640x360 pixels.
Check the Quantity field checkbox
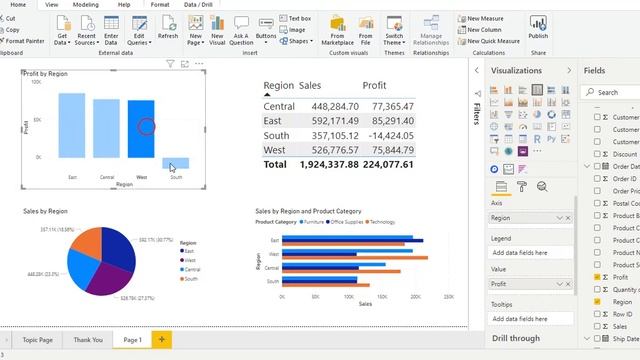[597, 289]
